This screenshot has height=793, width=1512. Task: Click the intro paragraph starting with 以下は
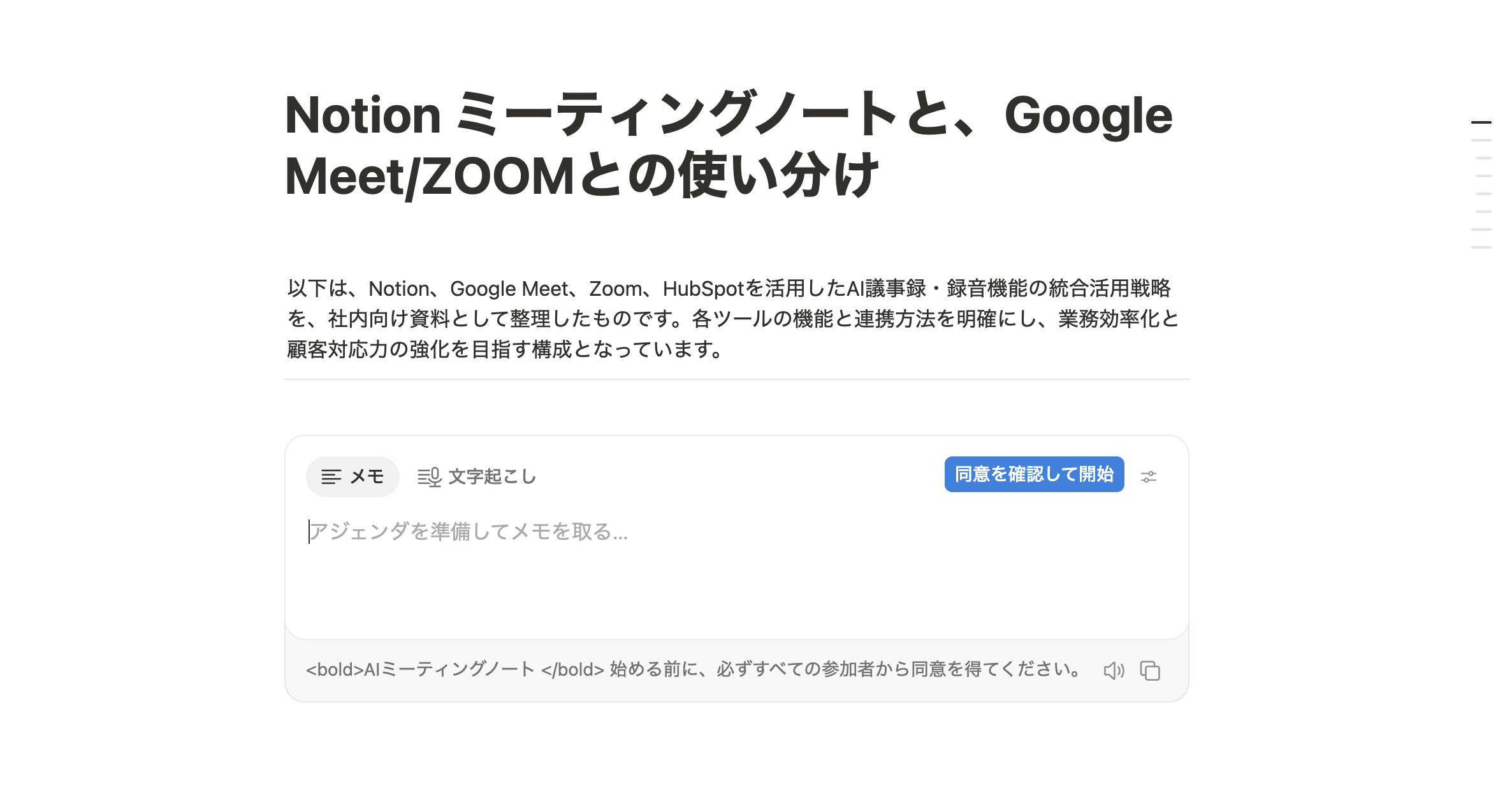tap(733, 319)
